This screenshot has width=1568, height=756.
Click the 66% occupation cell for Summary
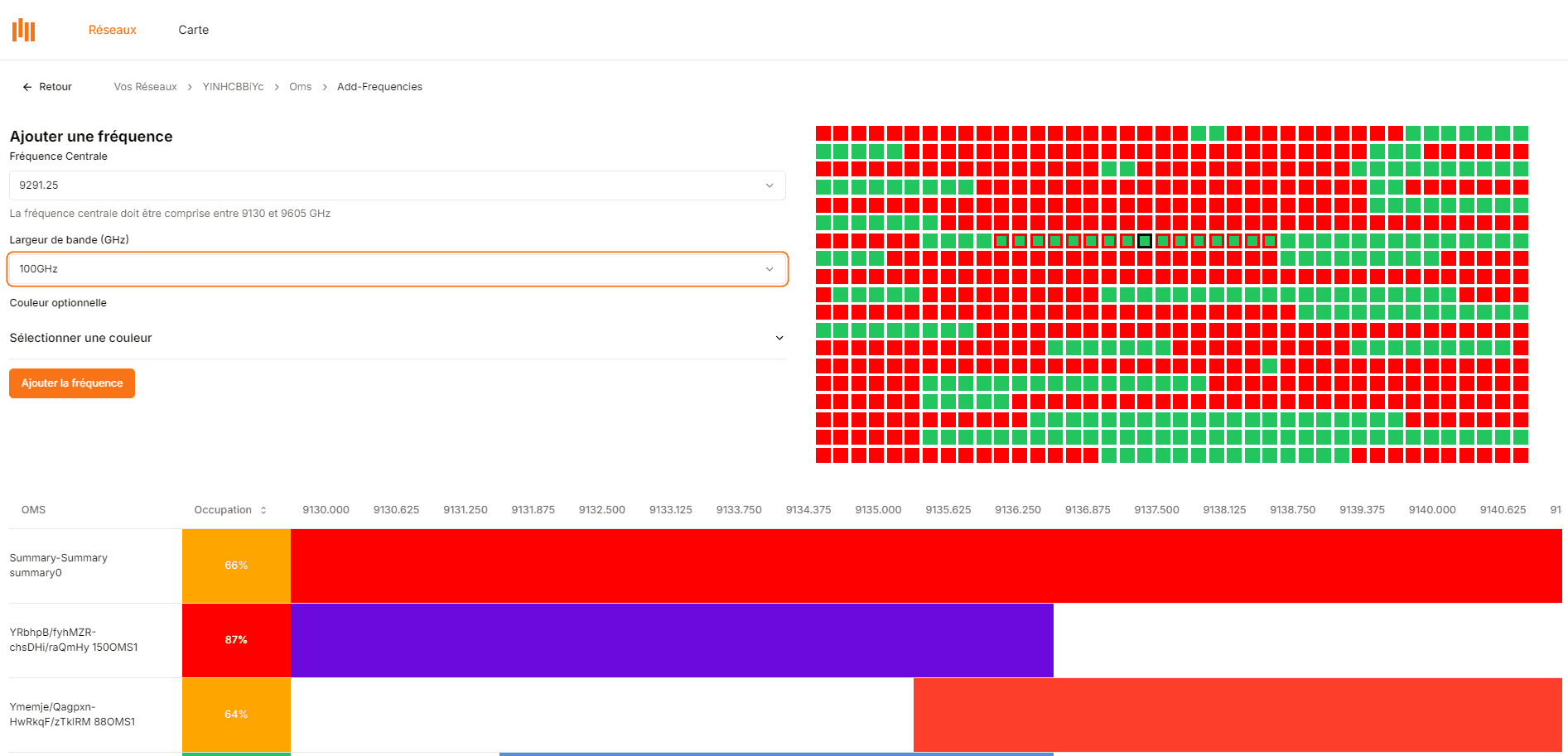[x=236, y=566]
